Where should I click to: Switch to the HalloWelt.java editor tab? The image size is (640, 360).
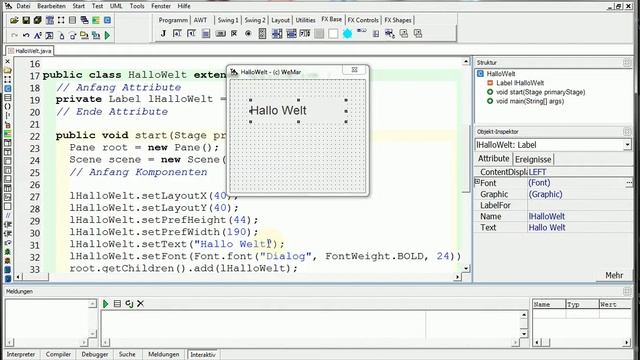[30, 51]
